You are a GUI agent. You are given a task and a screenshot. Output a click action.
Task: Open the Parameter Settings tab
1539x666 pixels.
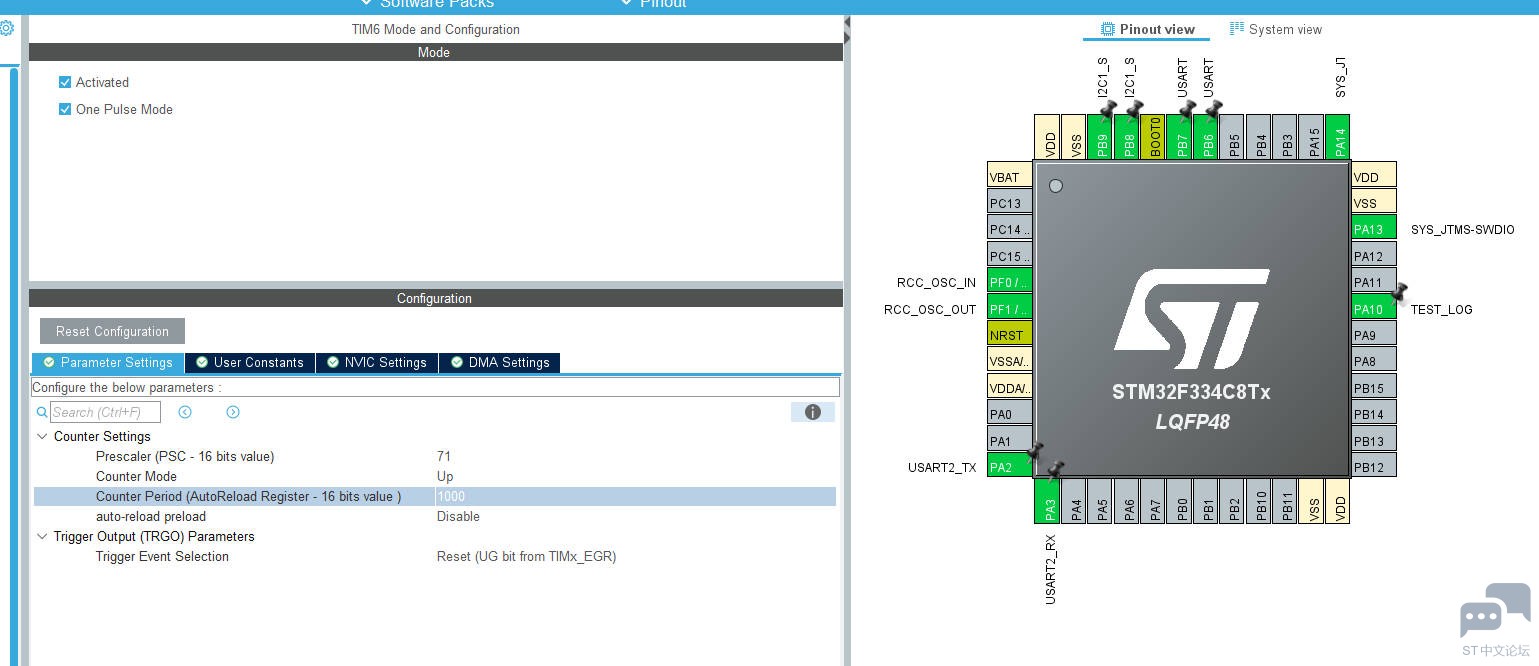coord(108,362)
